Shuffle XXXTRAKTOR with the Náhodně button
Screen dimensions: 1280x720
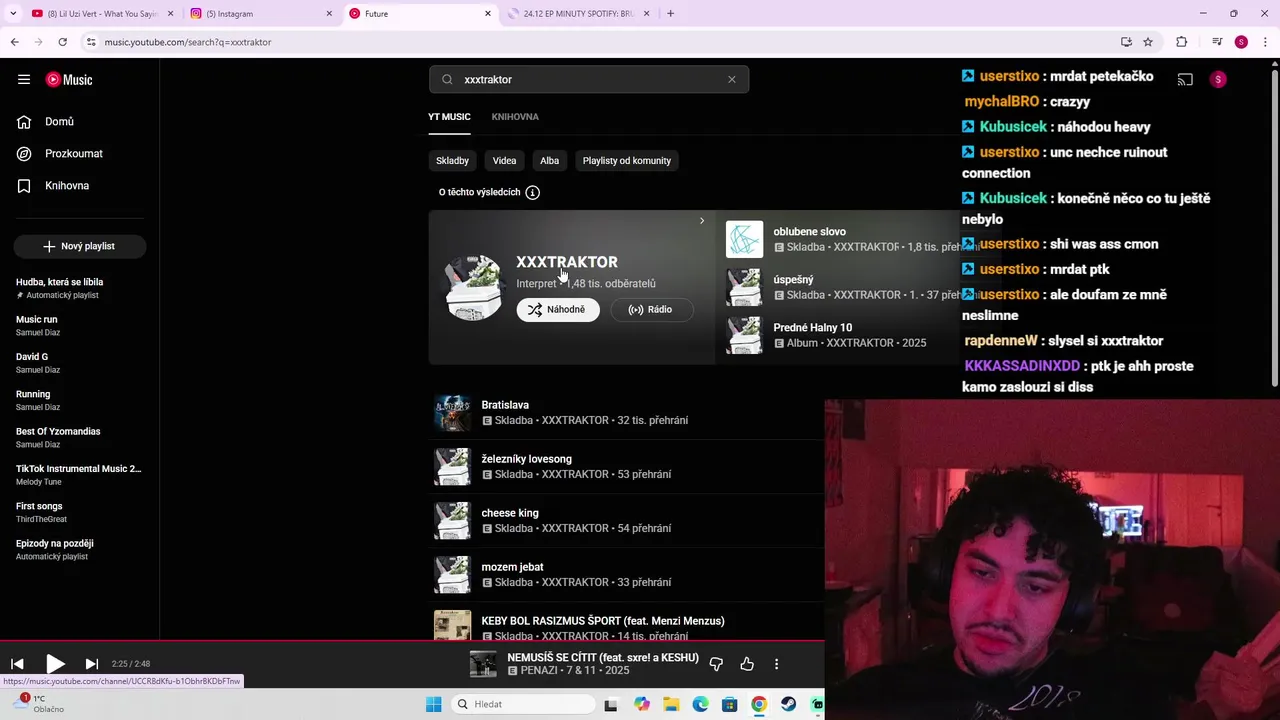(558, 310)
